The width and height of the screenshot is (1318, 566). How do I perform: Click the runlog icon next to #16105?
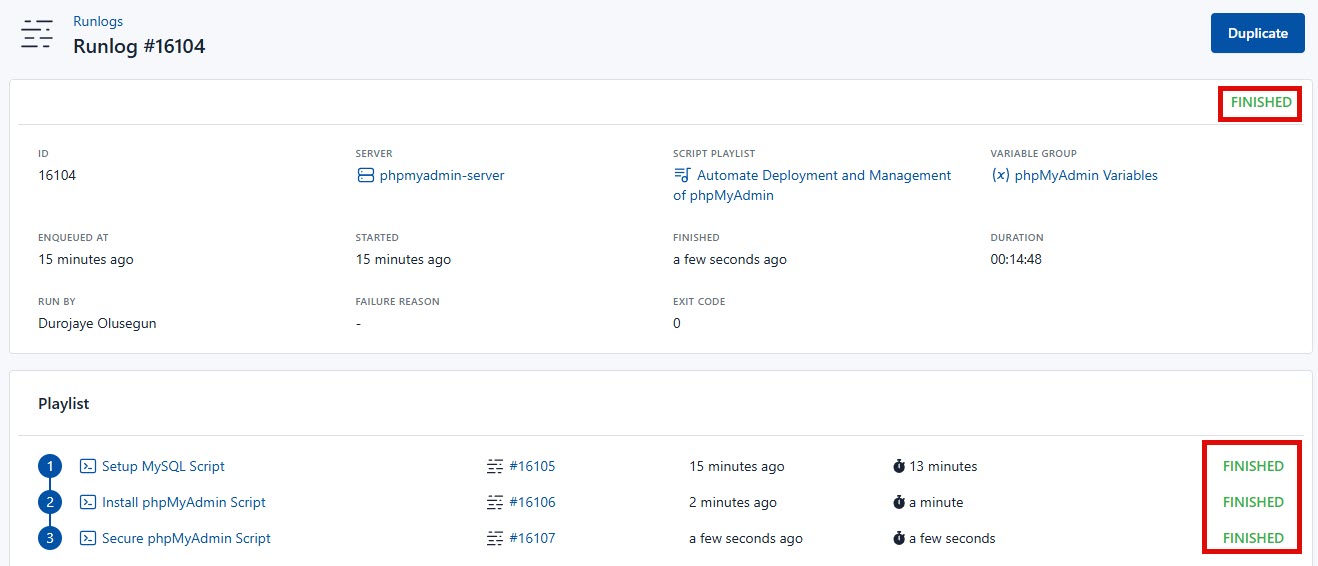click(x=495, y=466)
